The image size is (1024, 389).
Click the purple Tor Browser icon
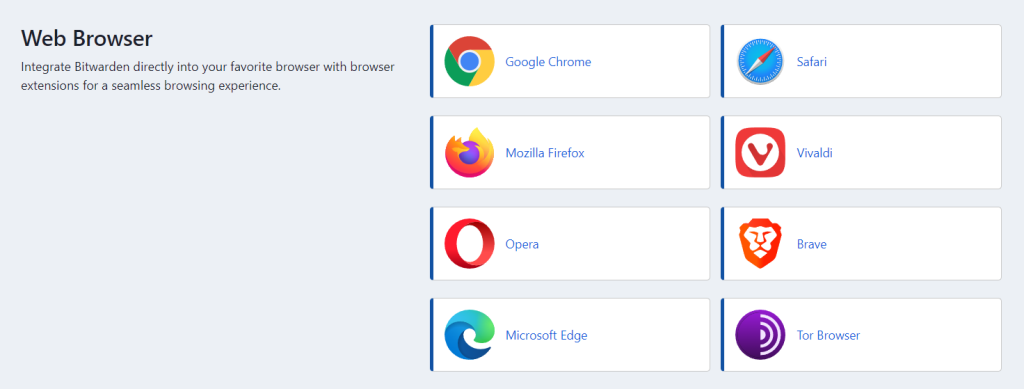760,335
